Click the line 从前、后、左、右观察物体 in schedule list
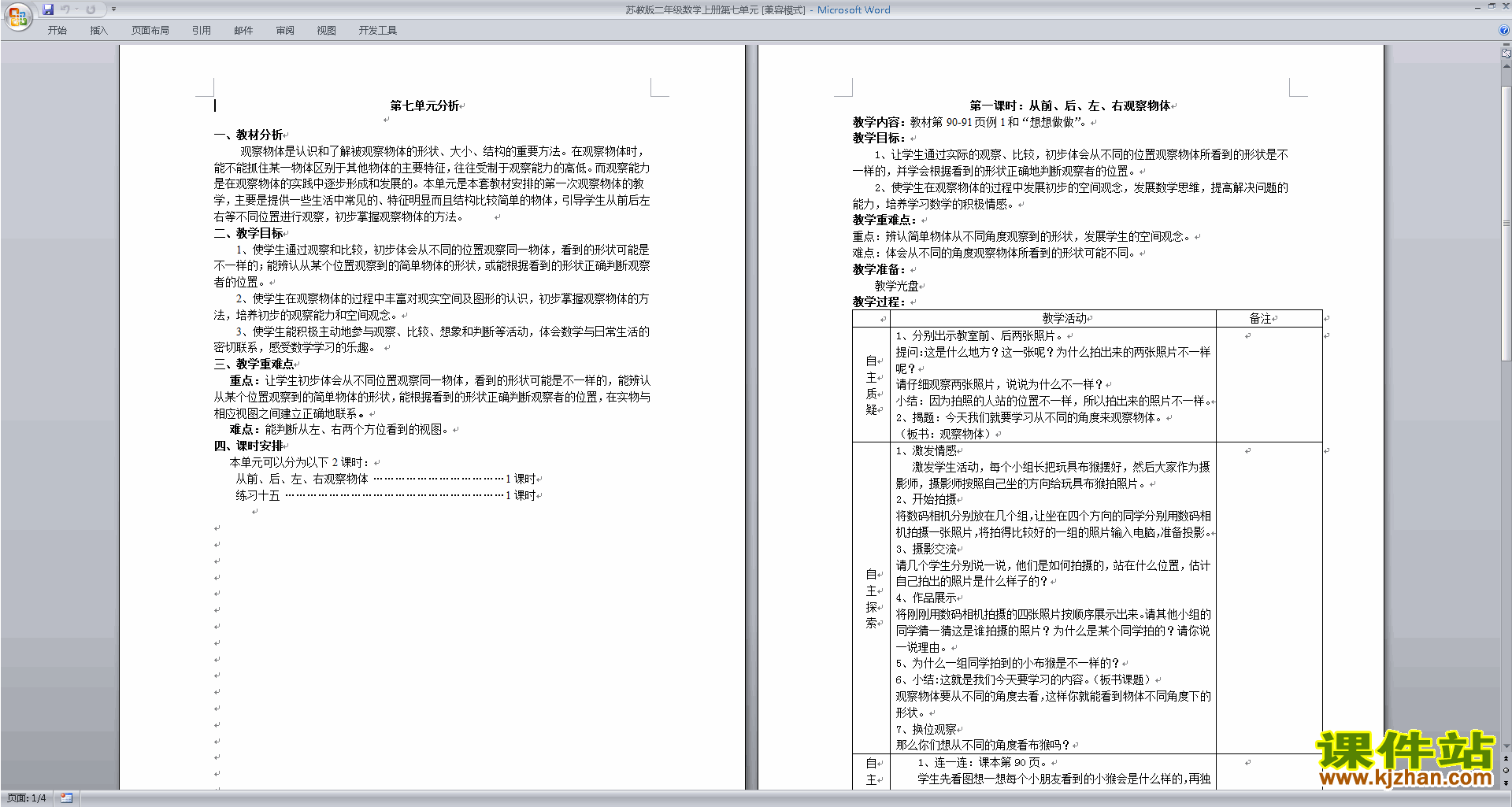The width and height of the screenshot is (1512, 807). point(302,479)
